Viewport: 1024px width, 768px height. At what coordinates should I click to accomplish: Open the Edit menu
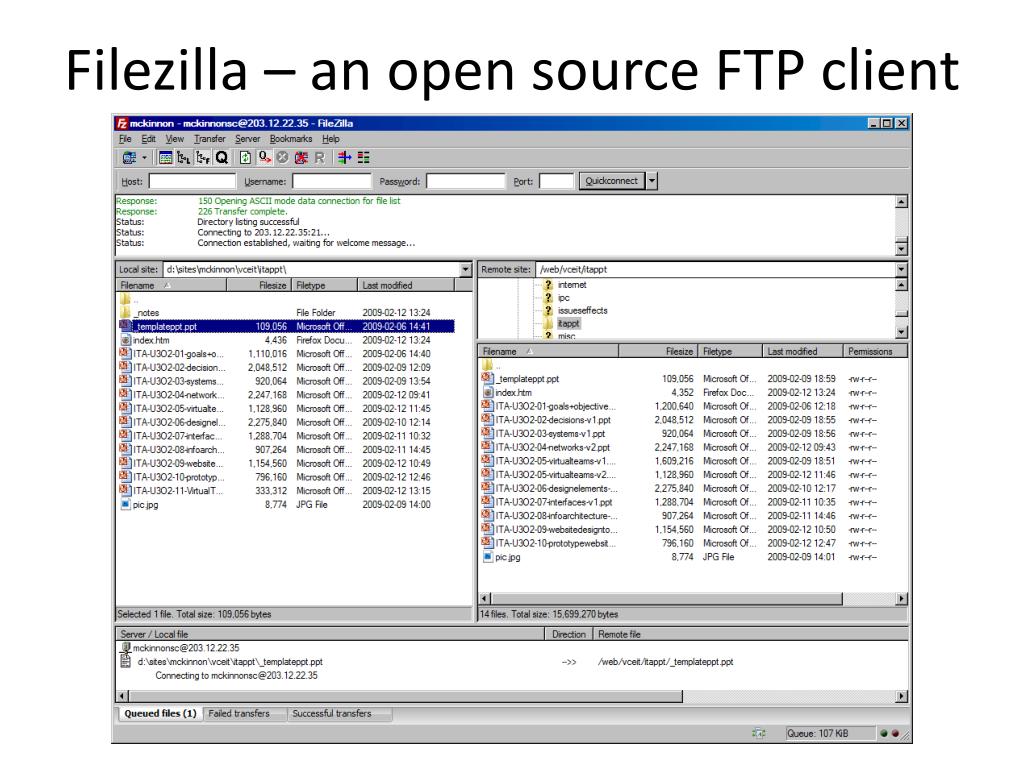pyautogui.click(x=149, y=139)
